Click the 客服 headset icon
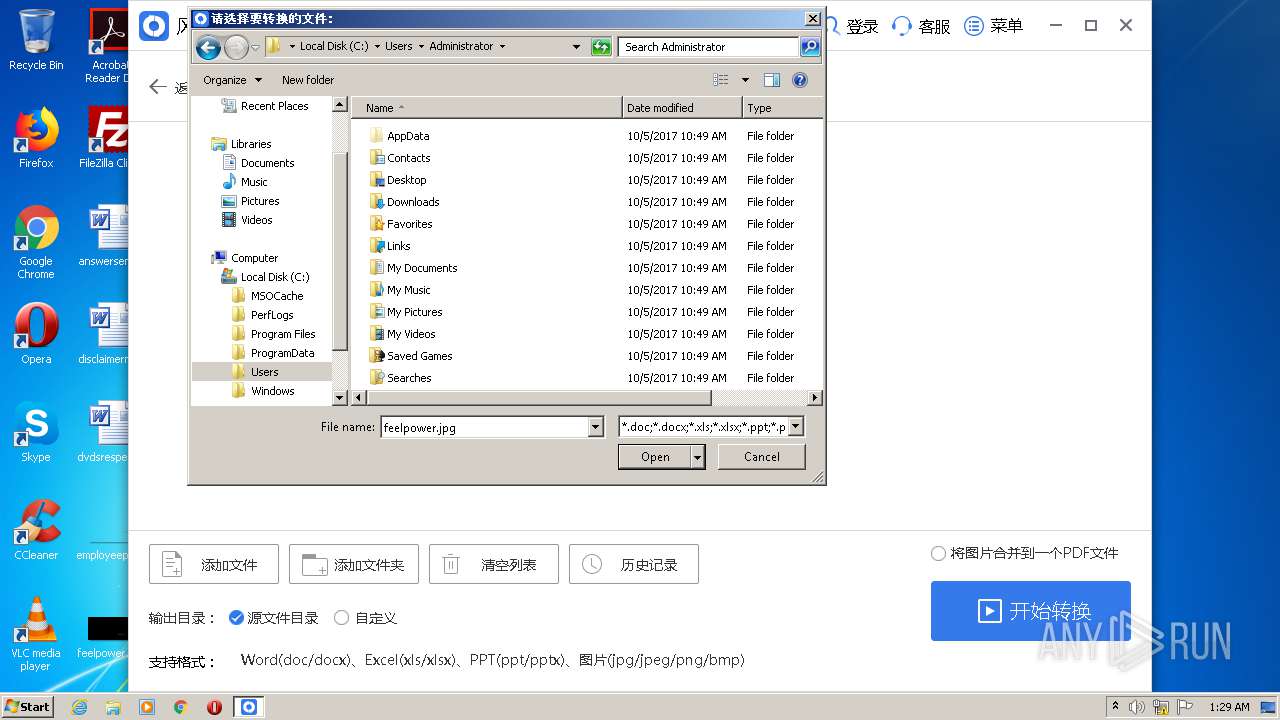 point(902,26)
